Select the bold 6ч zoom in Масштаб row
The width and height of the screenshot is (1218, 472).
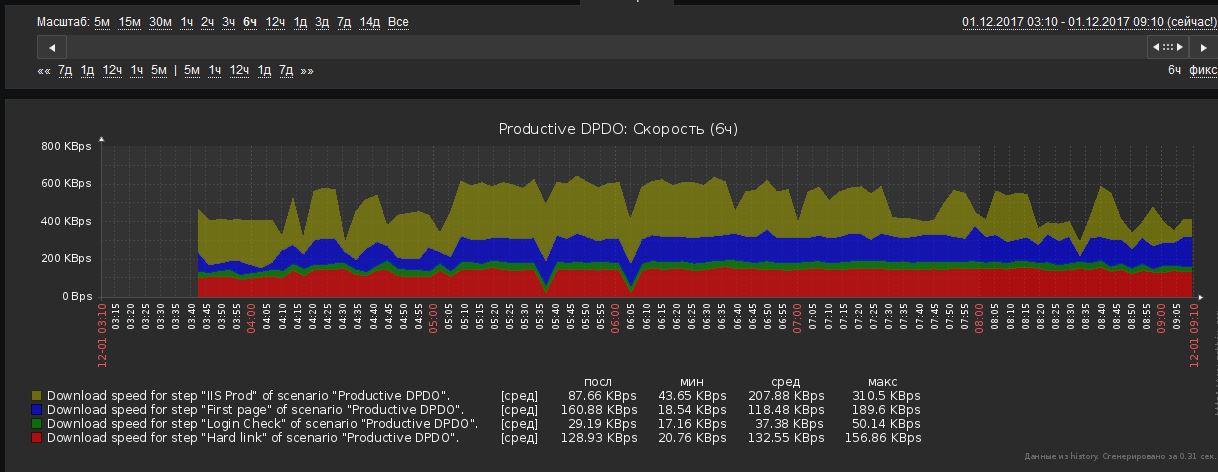click(250, 22)
